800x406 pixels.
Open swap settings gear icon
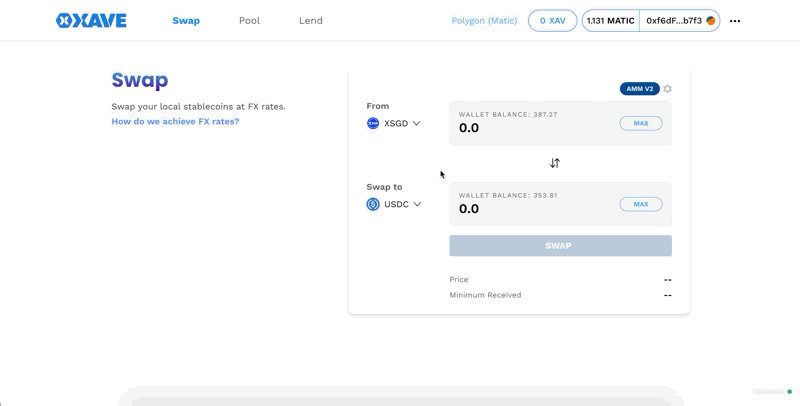point(668,89)
